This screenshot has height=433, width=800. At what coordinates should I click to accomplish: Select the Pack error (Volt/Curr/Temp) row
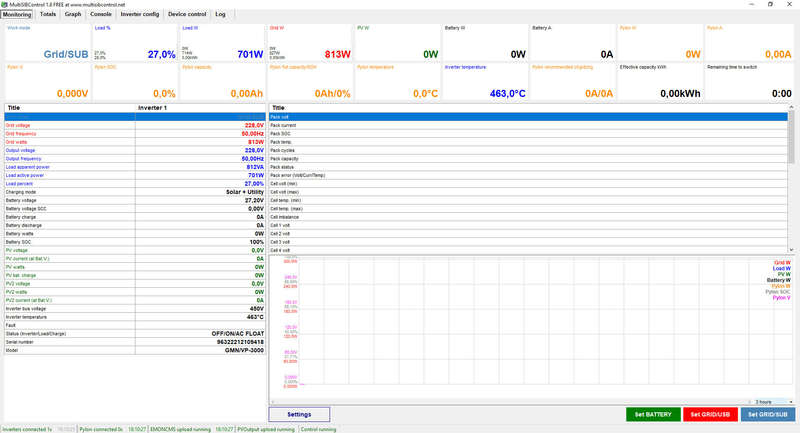coord(528,175)
